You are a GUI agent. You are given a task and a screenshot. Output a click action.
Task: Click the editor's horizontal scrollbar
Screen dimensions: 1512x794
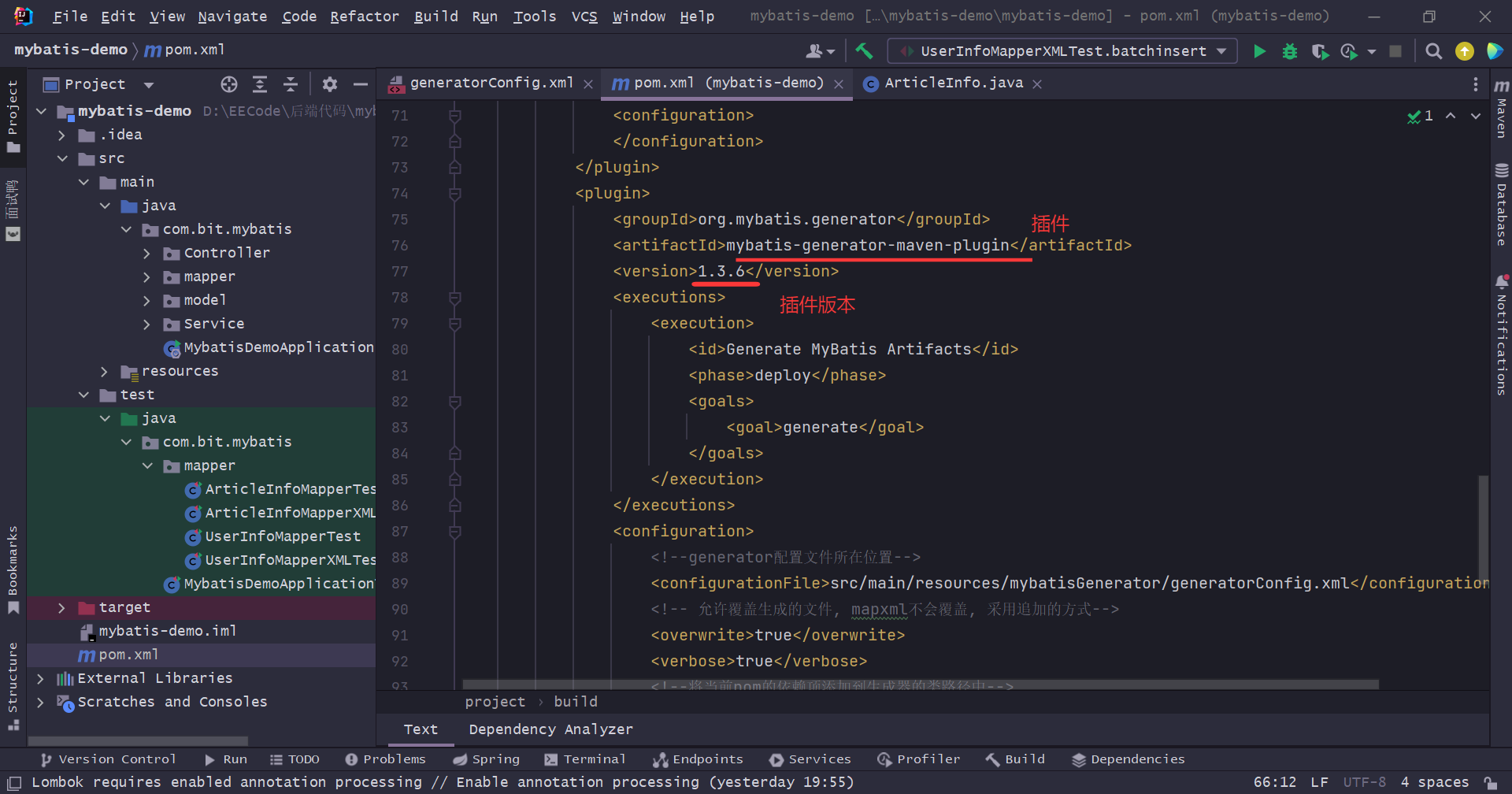coord(921,685)
